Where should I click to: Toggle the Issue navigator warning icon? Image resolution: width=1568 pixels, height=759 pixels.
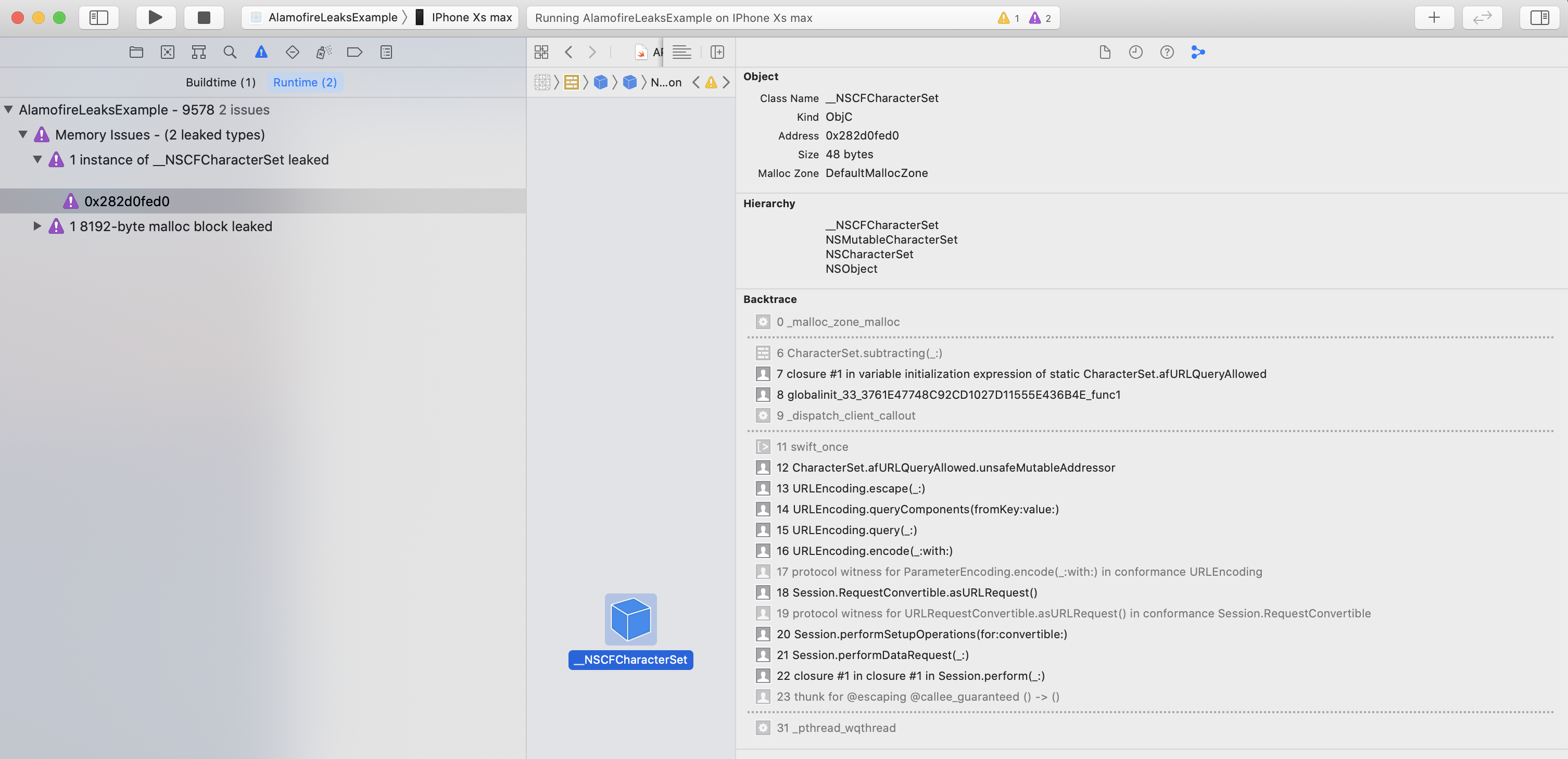click(x=260, y=52)
